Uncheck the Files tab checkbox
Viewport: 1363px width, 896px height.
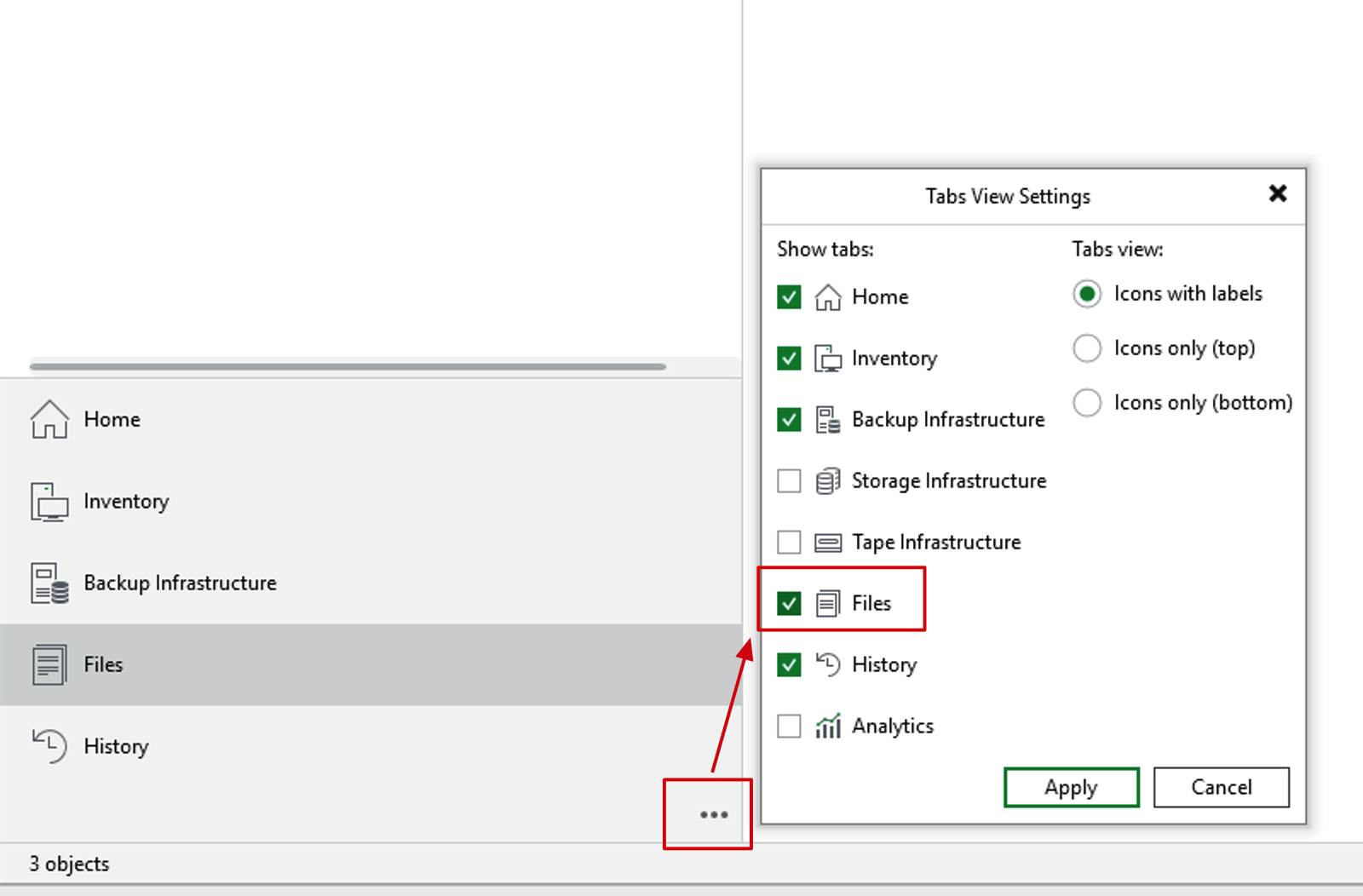tap(789, 604)
